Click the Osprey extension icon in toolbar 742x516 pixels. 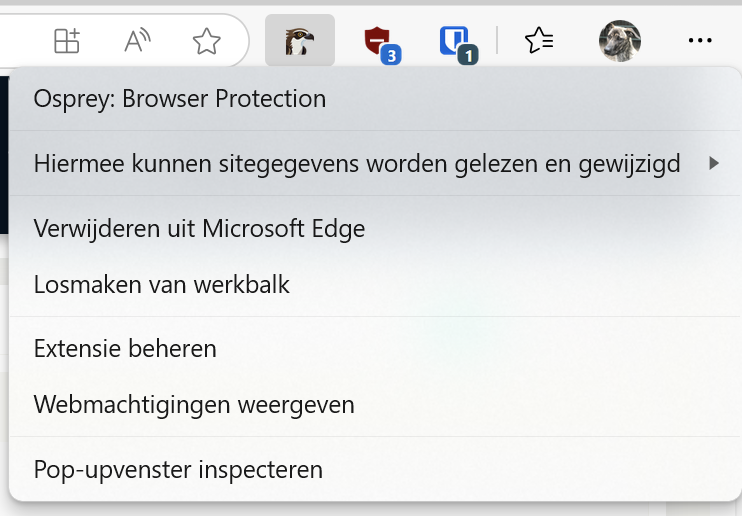coord(300,41)
